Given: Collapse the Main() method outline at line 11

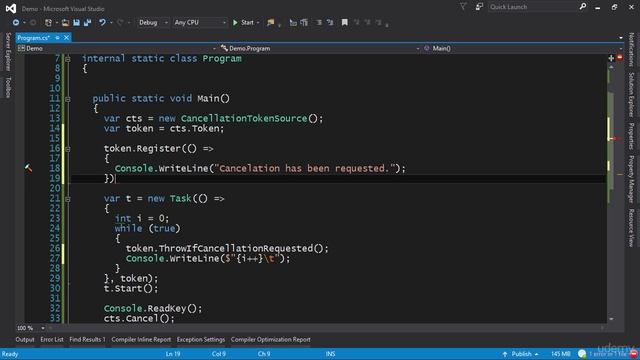Looking at the screenshot, I should pyautogui.click(x=68, y=99).
